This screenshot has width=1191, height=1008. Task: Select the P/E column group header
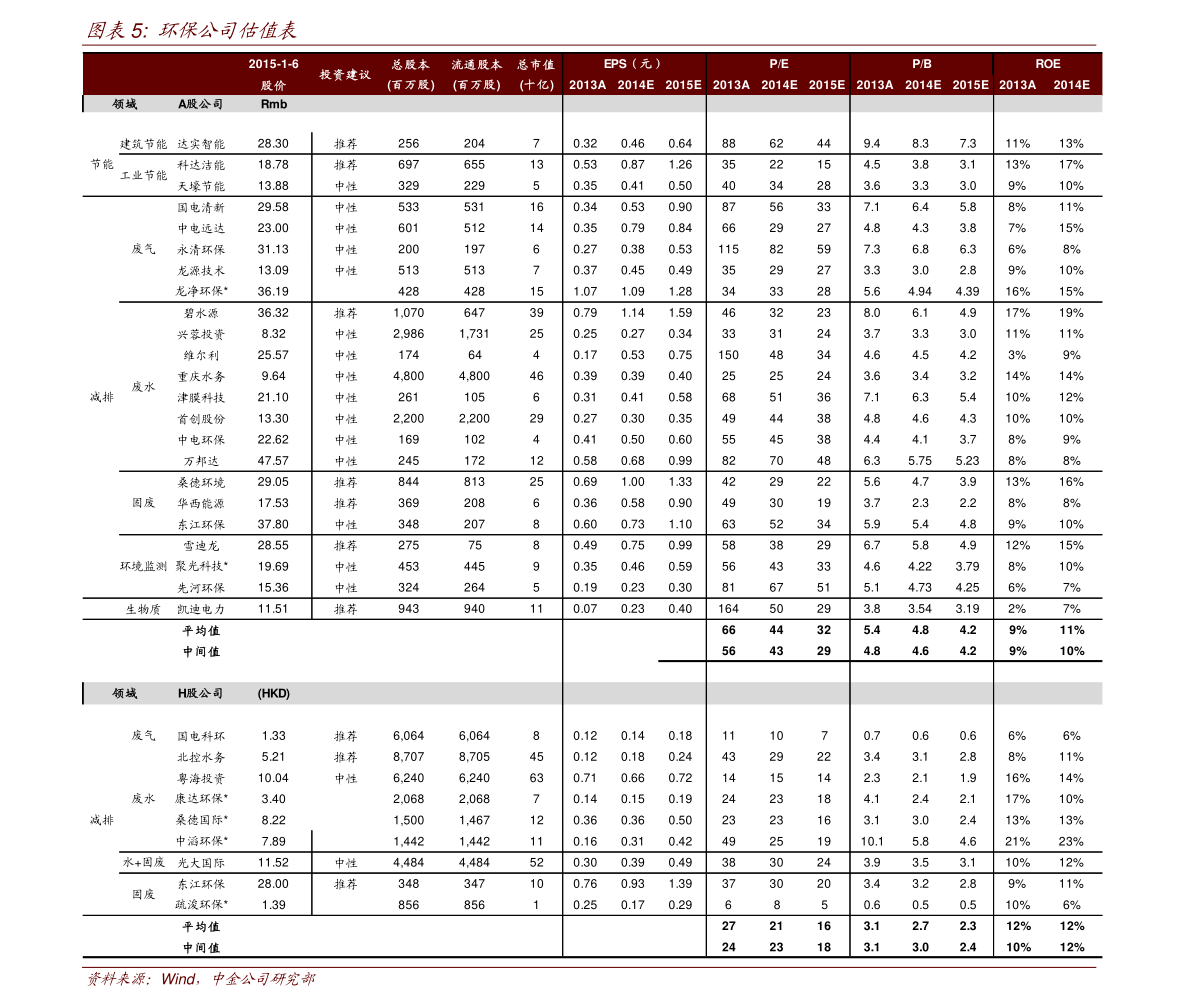(x=778, y=64)
